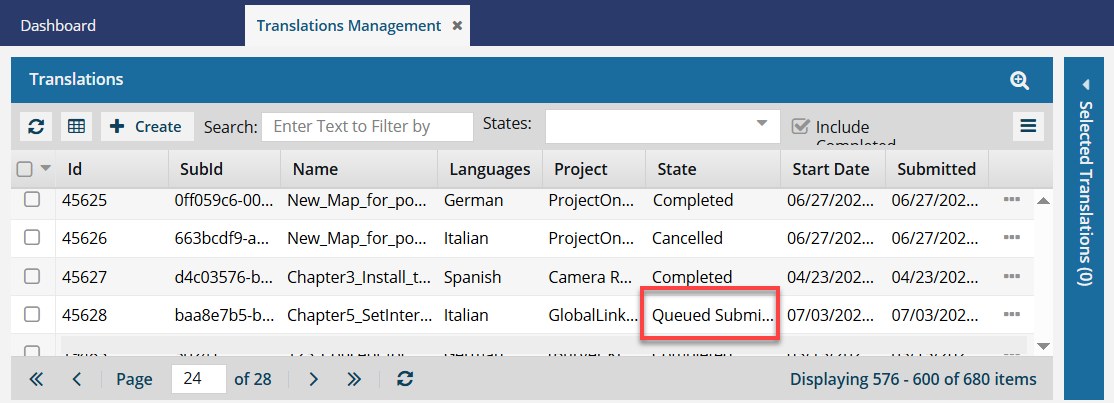Image resolution: width=1114 pixels, height=403 pixels.
Task: Select the checkbox for row 45625
Action: click(x=32, y=200)
